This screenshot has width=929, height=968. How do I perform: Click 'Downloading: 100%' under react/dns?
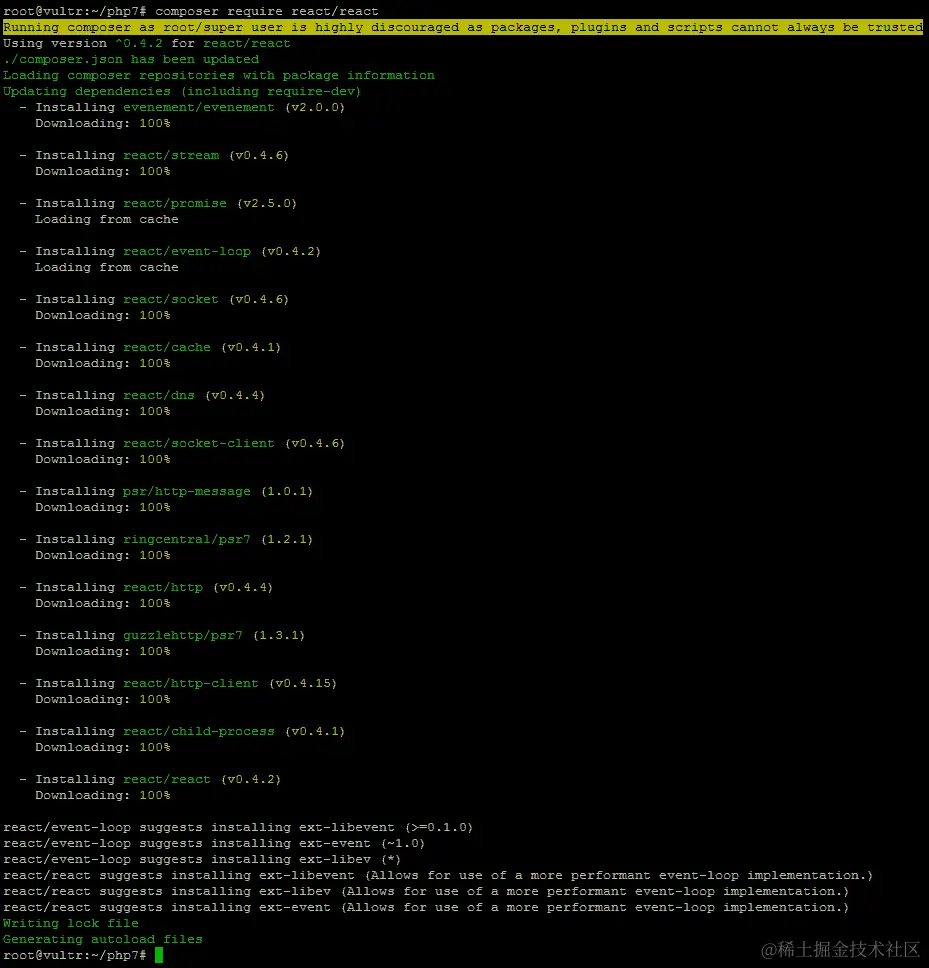(x=102, y=411)
